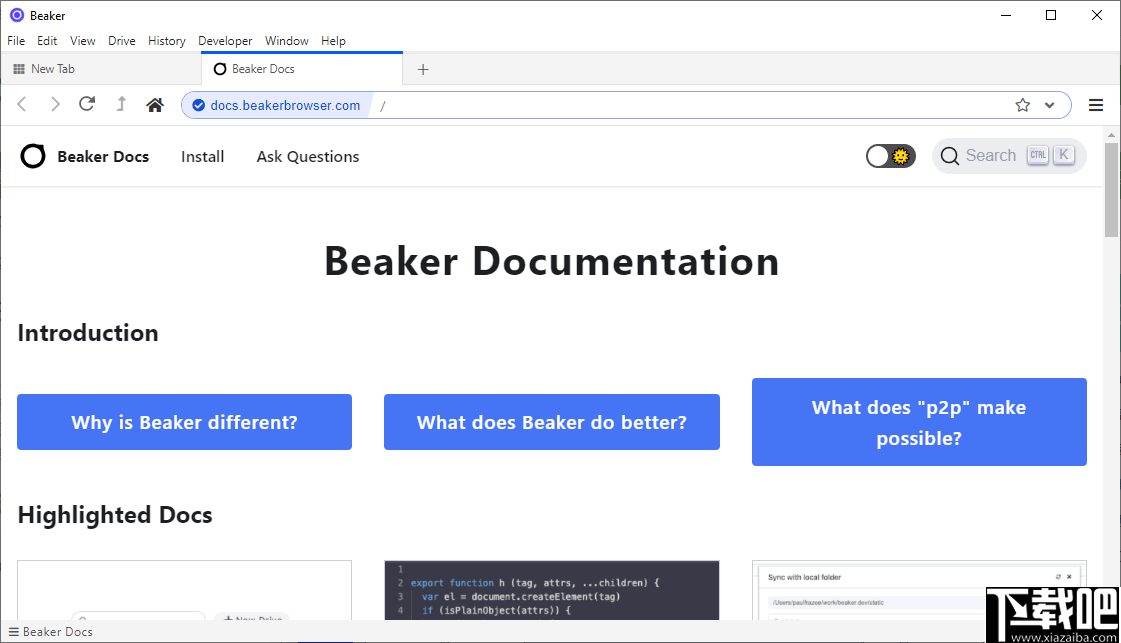Click the back navigation arrow

[22, 104]
